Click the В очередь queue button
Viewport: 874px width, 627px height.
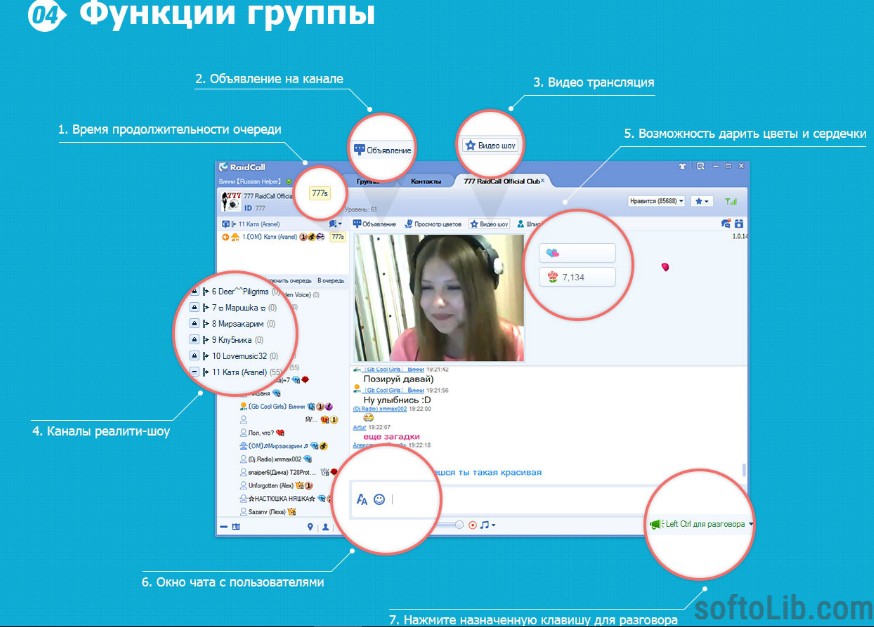click(x=331, y=280)
